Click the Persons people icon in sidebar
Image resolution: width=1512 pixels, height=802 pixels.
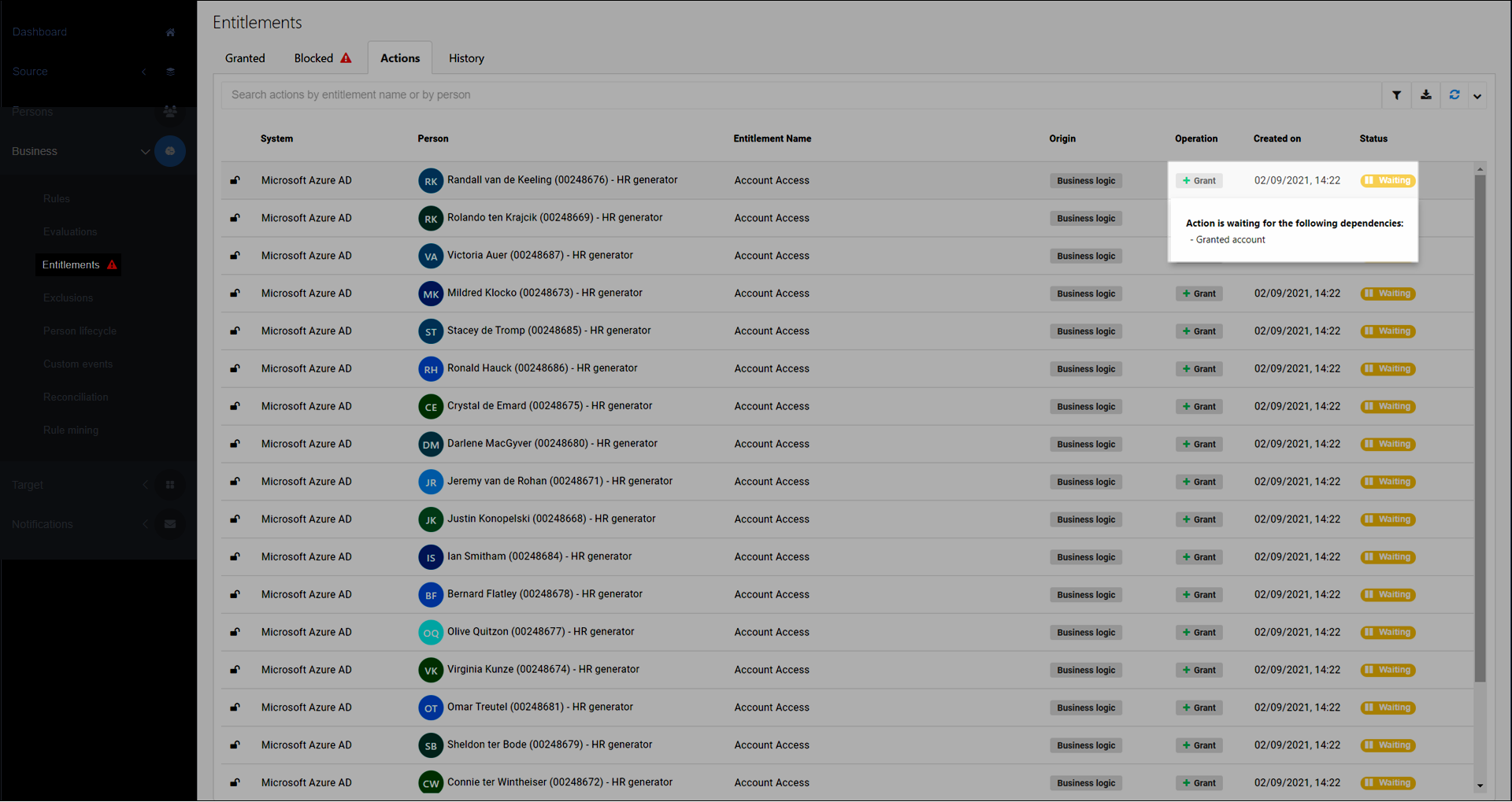pyautogui.click(x=170, y=111)
